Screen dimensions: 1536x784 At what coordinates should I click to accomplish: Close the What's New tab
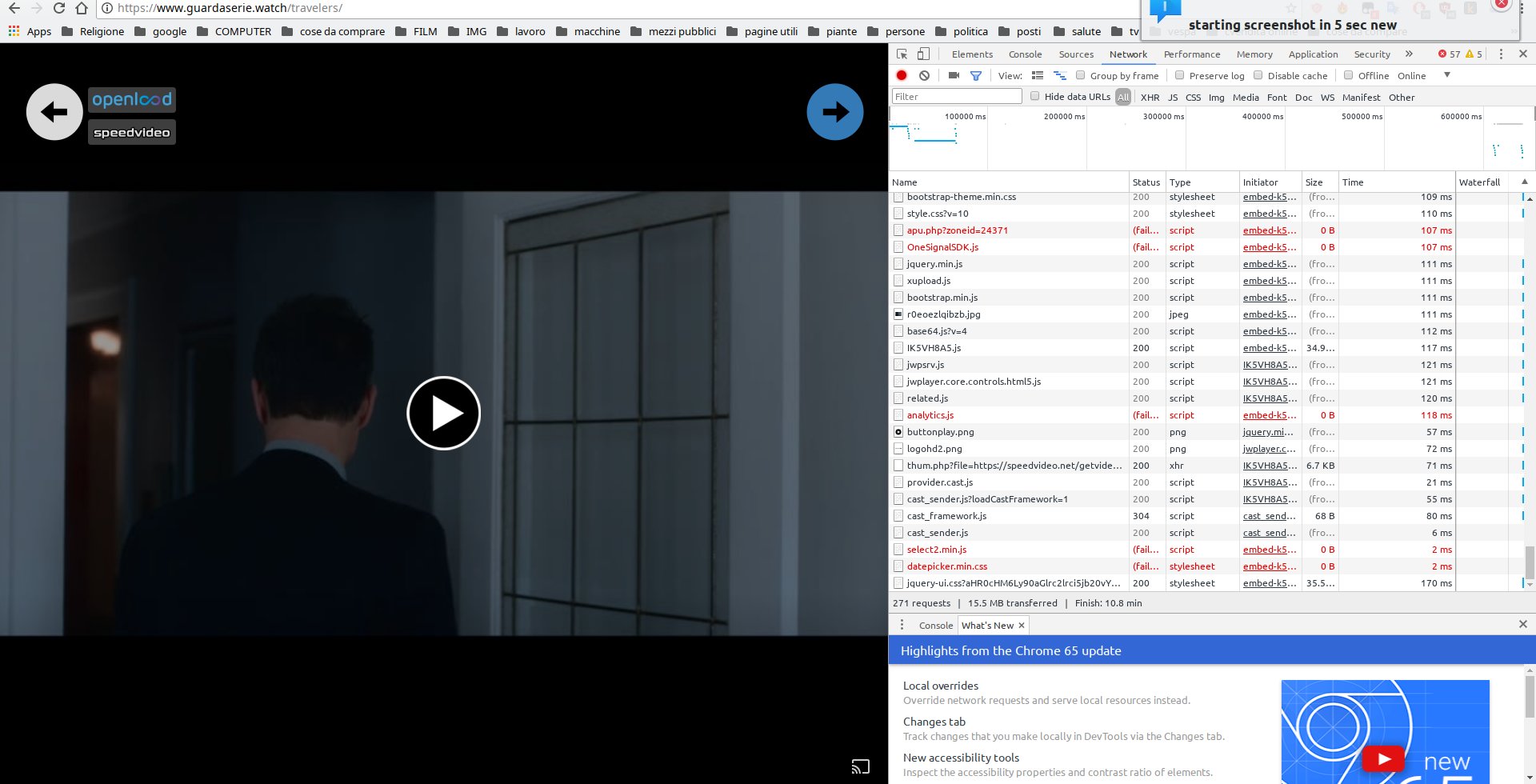(1022, 626)
